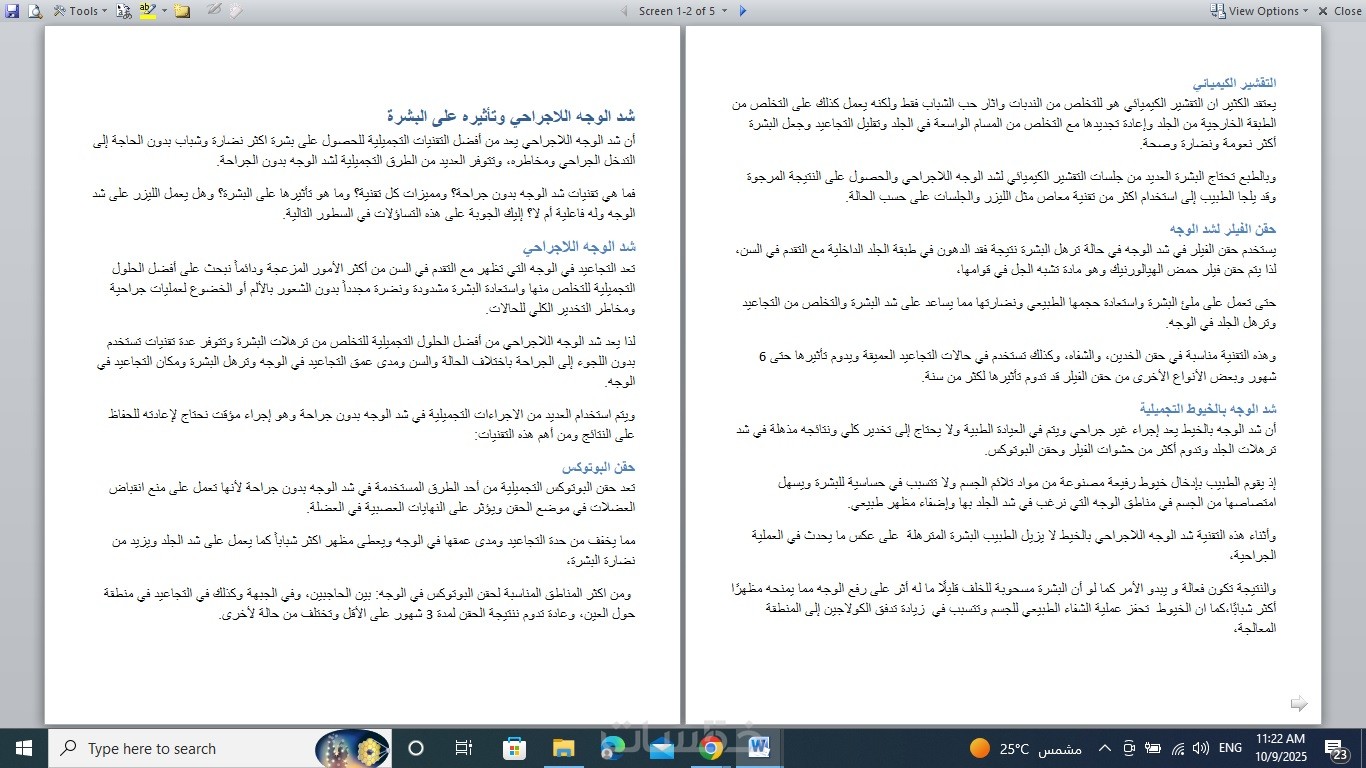Viewport: 1366px width, 768px height.
Task: Click the heading شد الوجه بالخيوط التجميلية
Action: (x=1208, y=408)
